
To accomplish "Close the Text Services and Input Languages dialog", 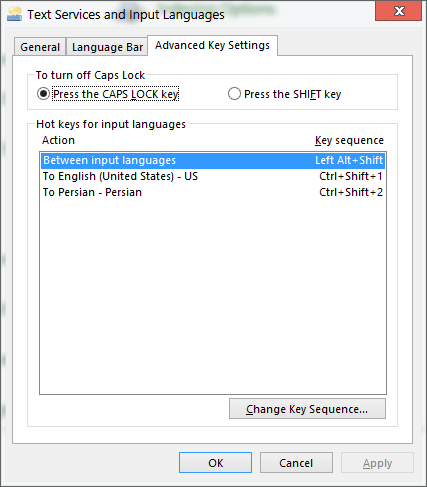I will pyautogui.click(x=399, y=11).
